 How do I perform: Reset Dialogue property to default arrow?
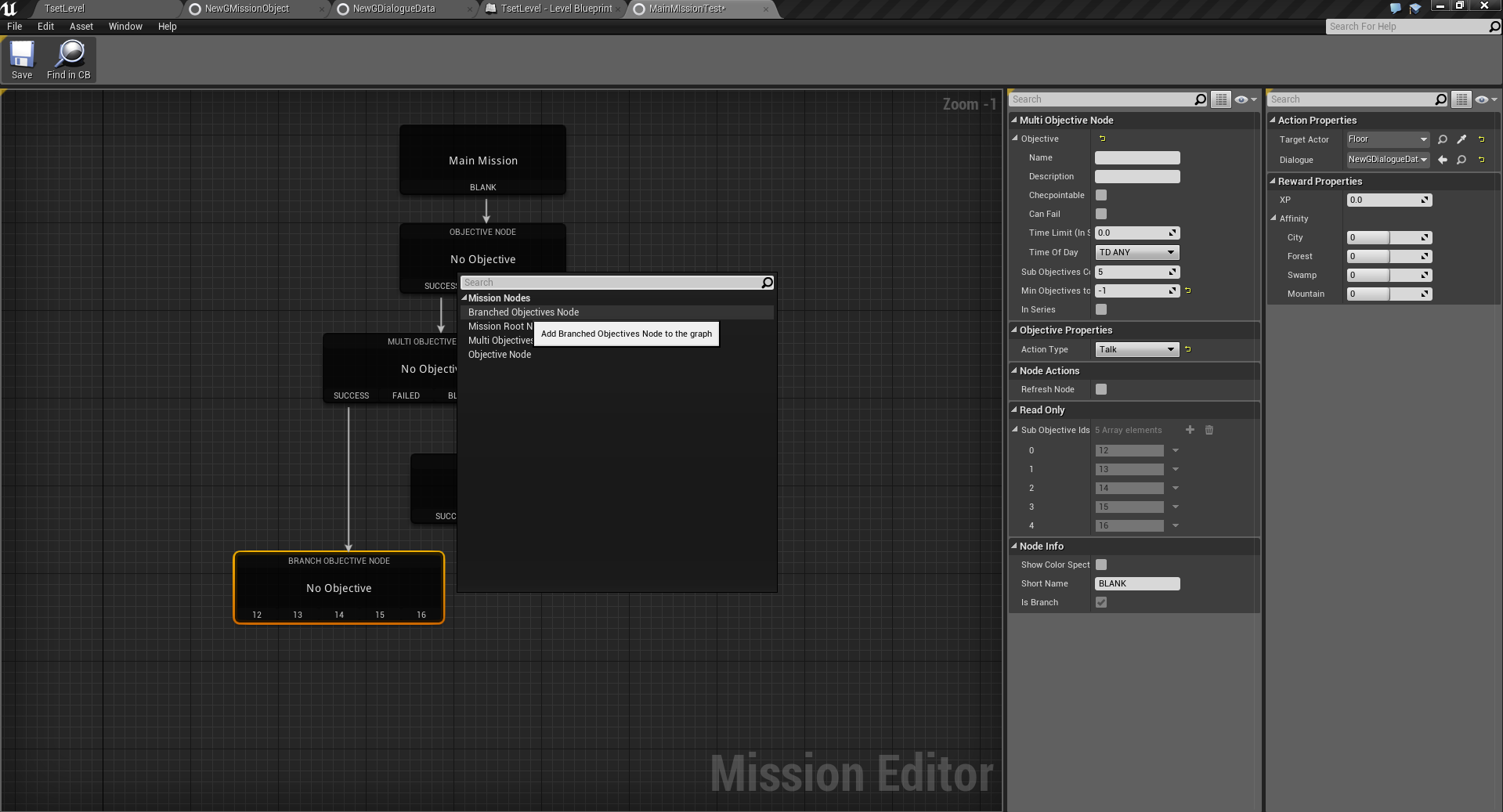[x=1482, y=160]
